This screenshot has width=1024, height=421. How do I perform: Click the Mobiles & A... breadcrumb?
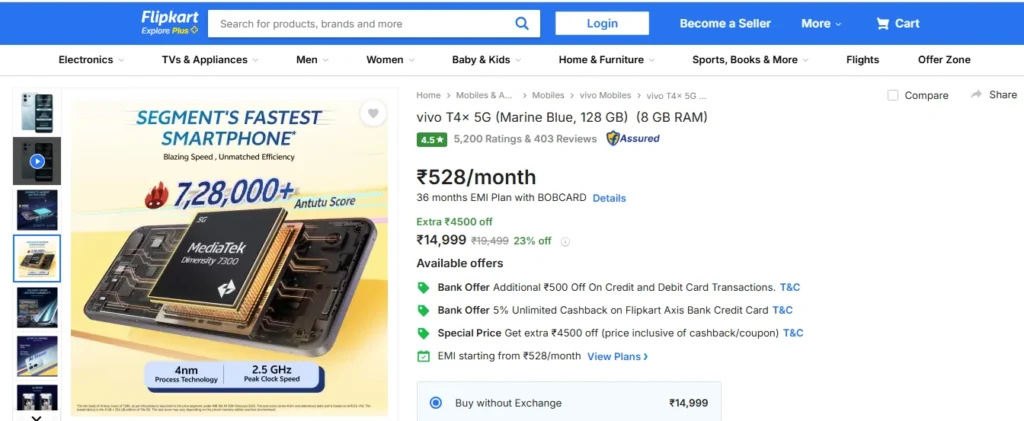pyautogui.click(x=484, y=95)
